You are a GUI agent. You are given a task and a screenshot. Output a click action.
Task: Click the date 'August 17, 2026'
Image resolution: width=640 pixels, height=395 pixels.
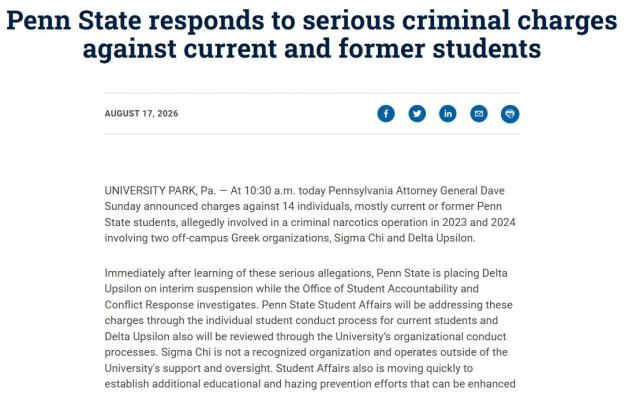[x=141, y=113]
